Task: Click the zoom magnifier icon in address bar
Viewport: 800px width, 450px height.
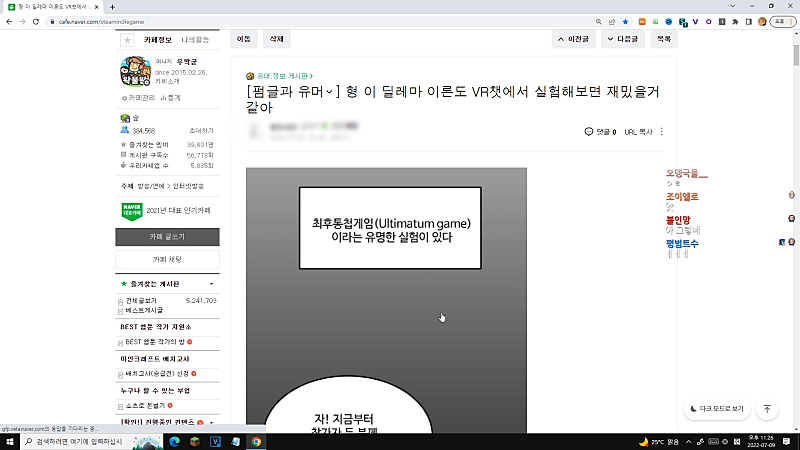Action: tap(598, 22)
